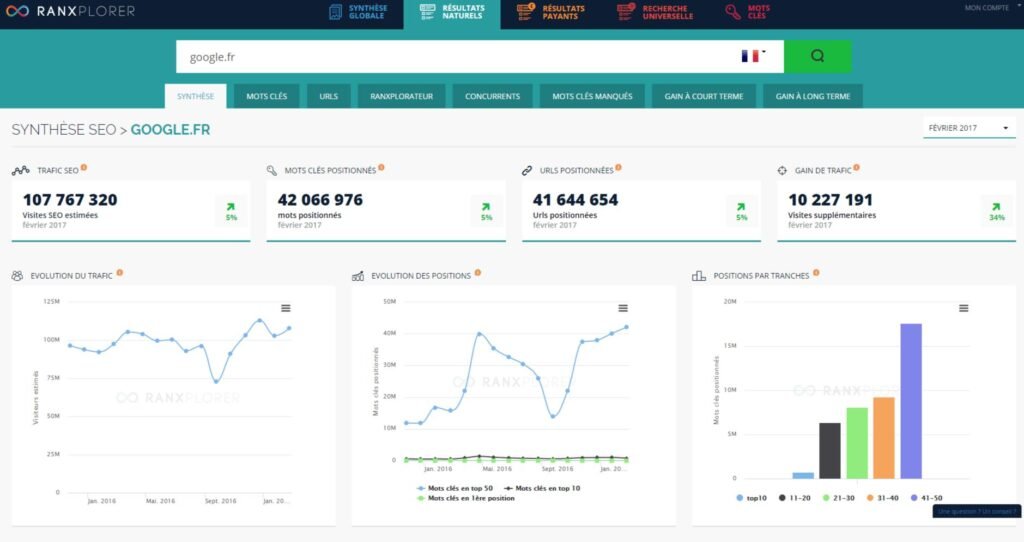This screenshot has width=1024, height=542.
Task: Click the Trafic SEO info dot
Action: (84, 168)
